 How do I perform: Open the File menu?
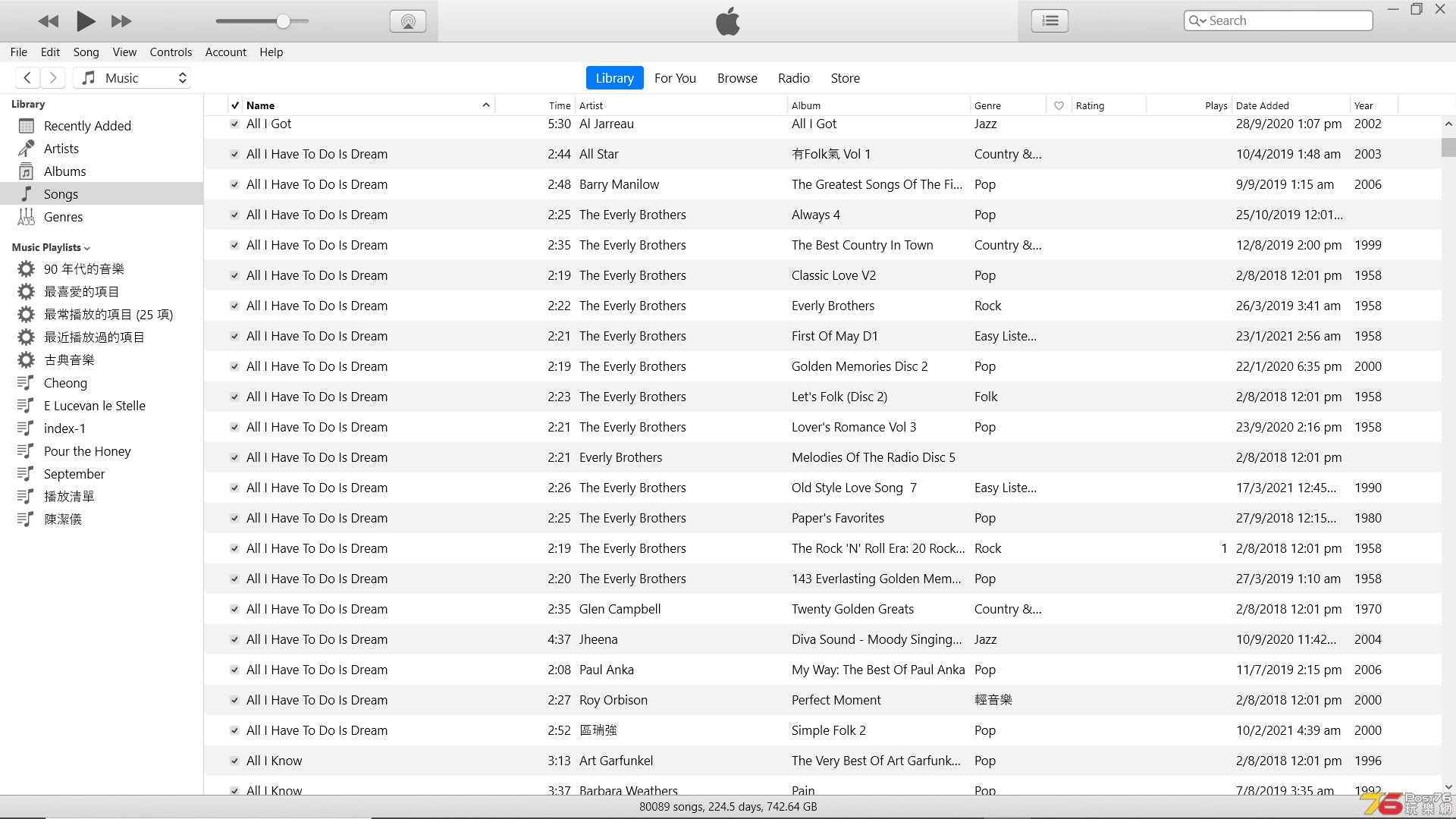pos(19,52)
